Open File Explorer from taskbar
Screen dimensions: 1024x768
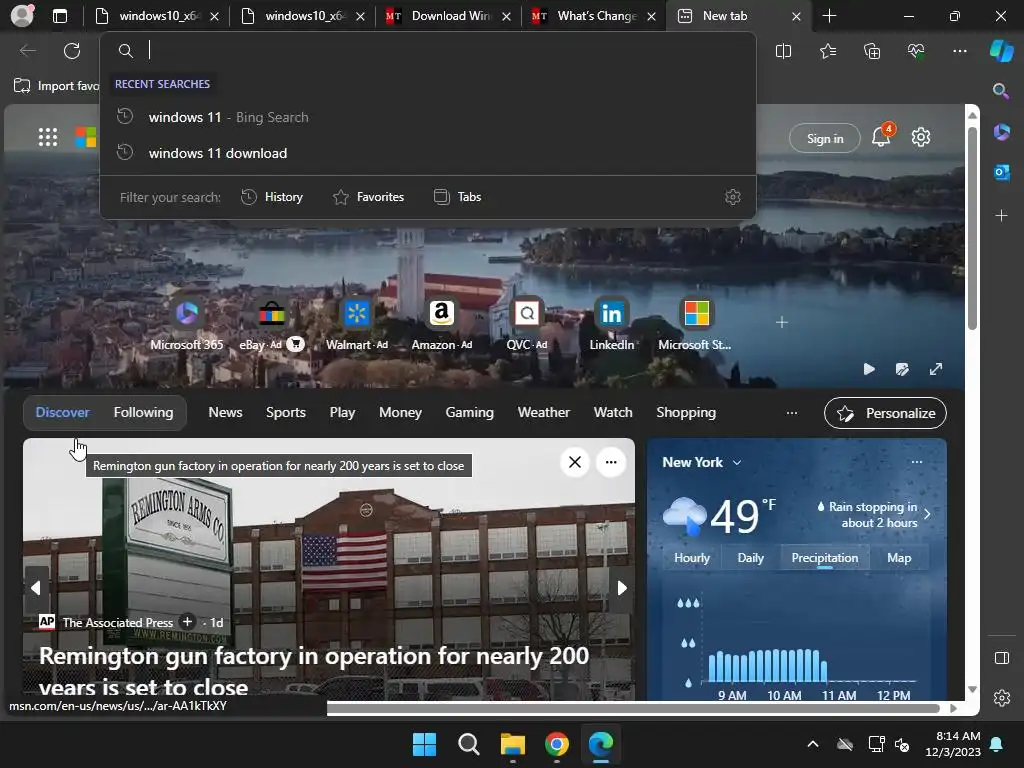(513, 744)
